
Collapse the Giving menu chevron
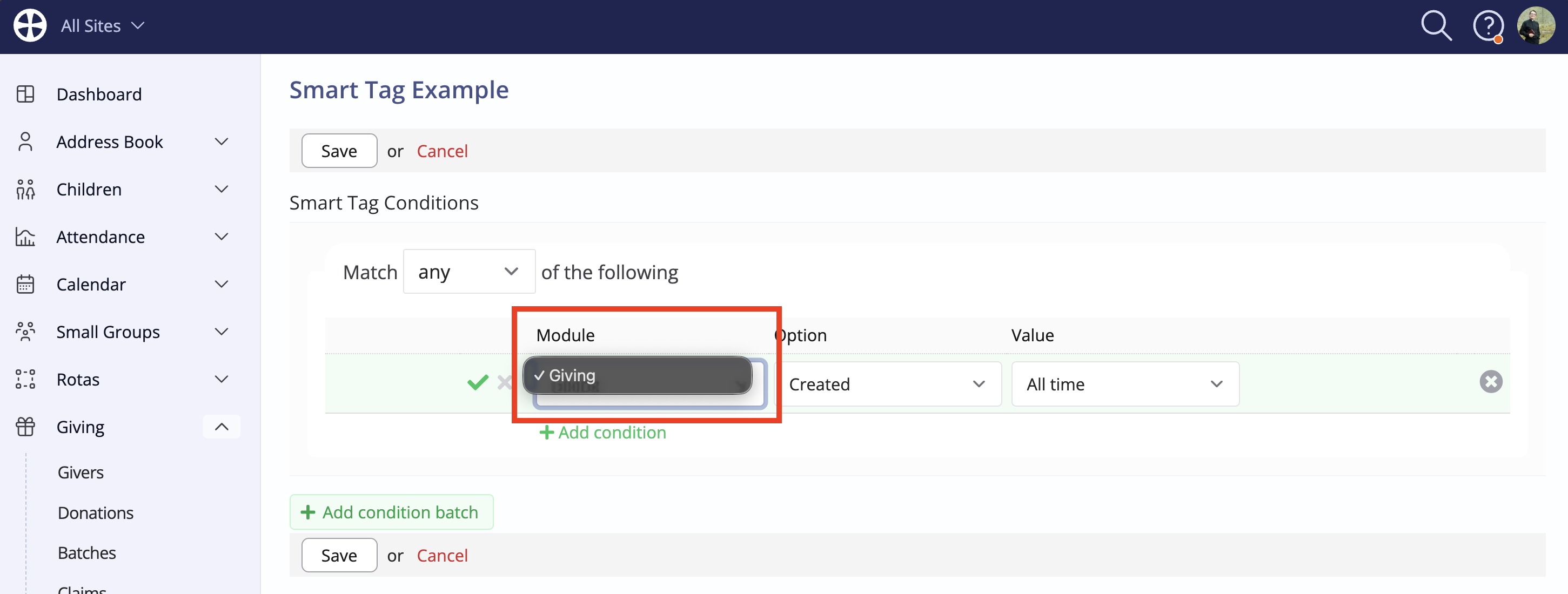[x=222, y=427]
